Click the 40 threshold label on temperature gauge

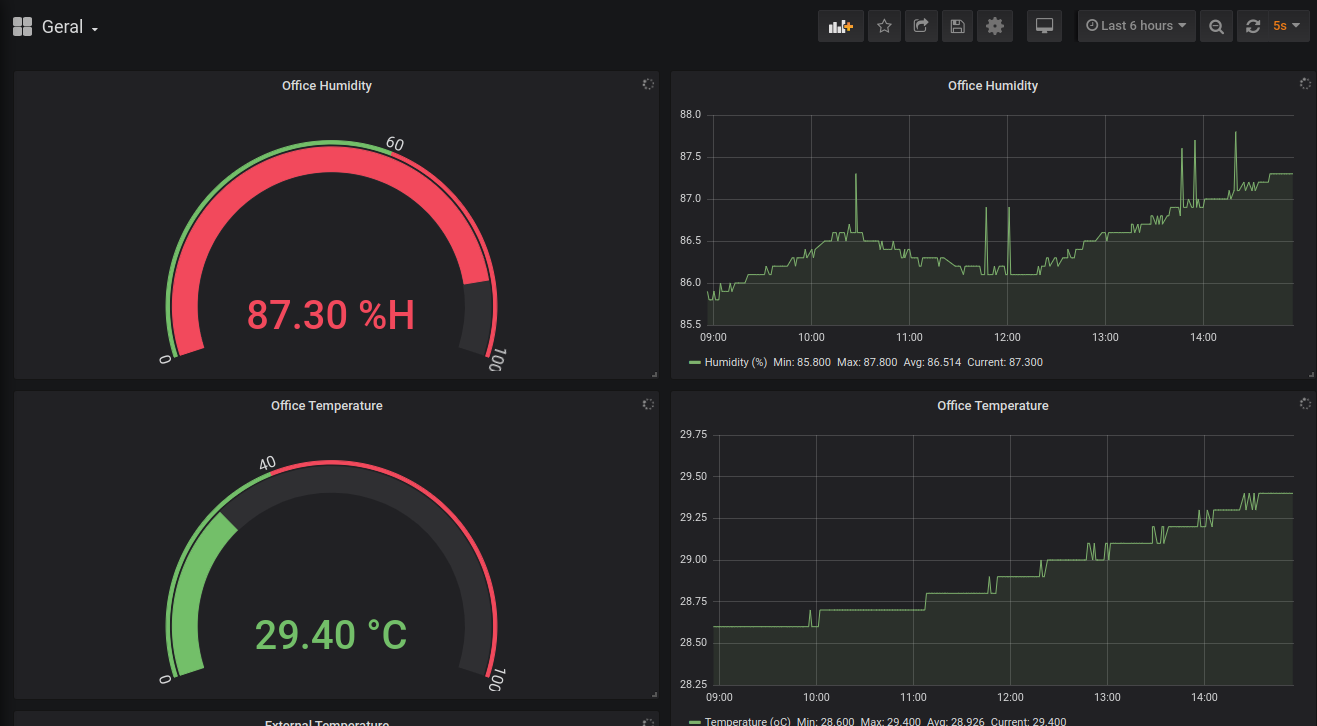pyautogui.click(x=267, y=463)
